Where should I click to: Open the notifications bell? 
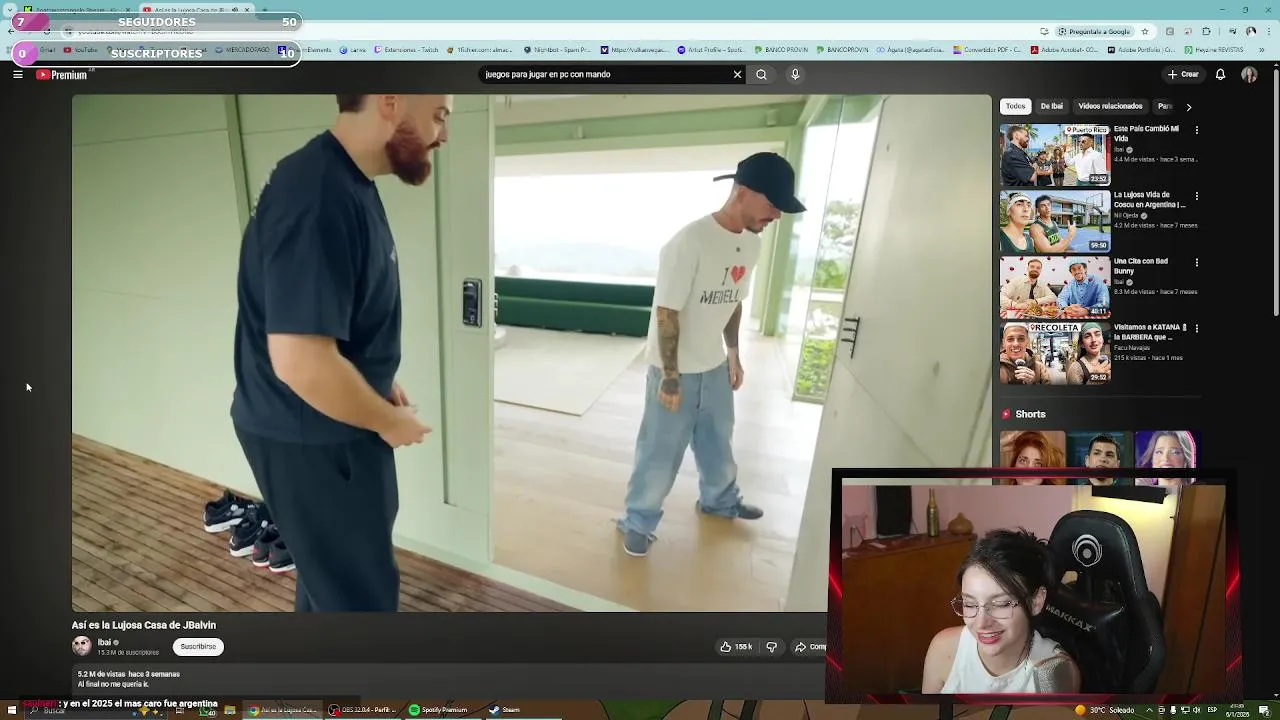(1220, 74)
